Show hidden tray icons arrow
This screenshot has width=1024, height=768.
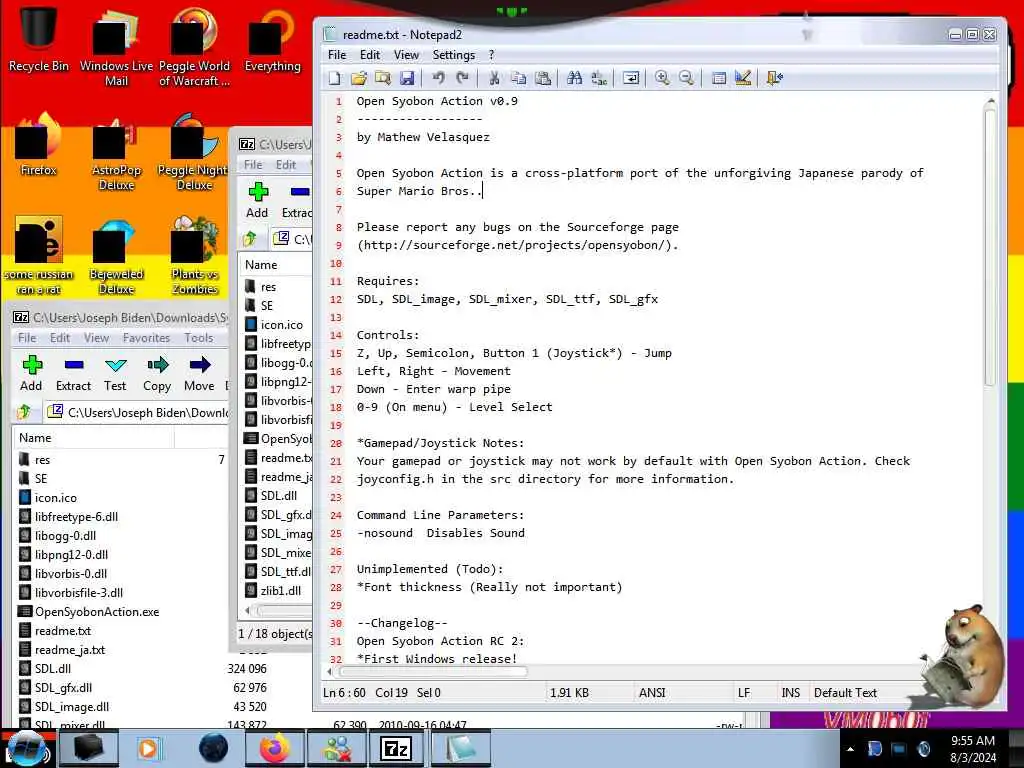tap(850, 749)
